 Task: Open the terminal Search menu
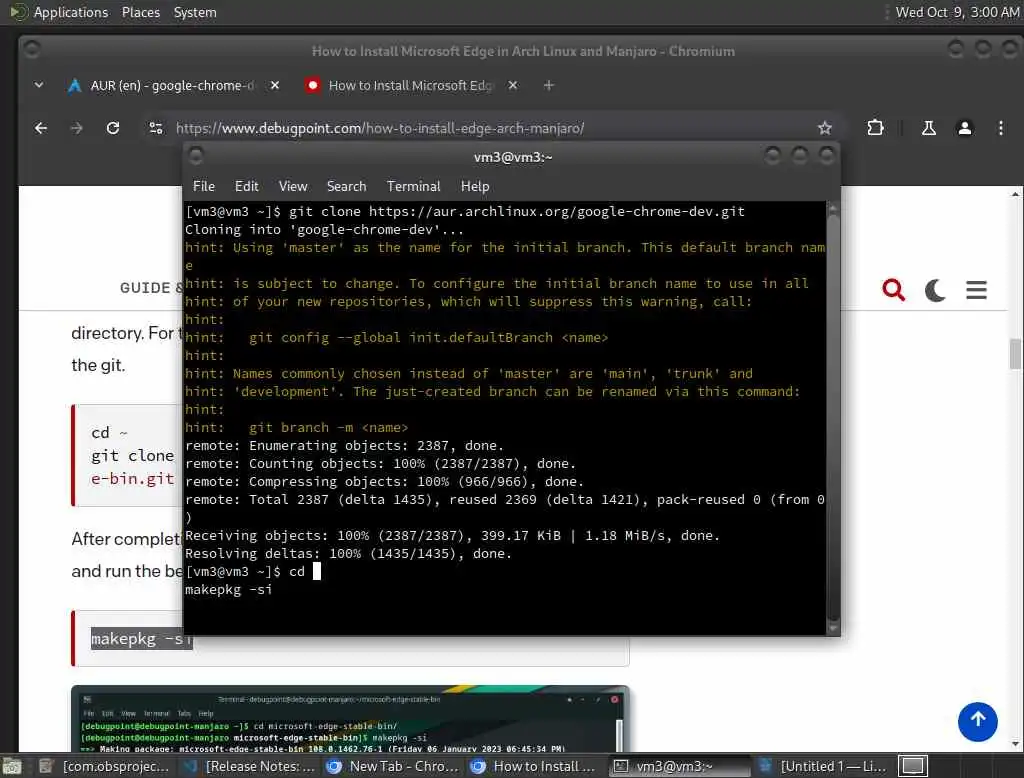coord(346,186)
